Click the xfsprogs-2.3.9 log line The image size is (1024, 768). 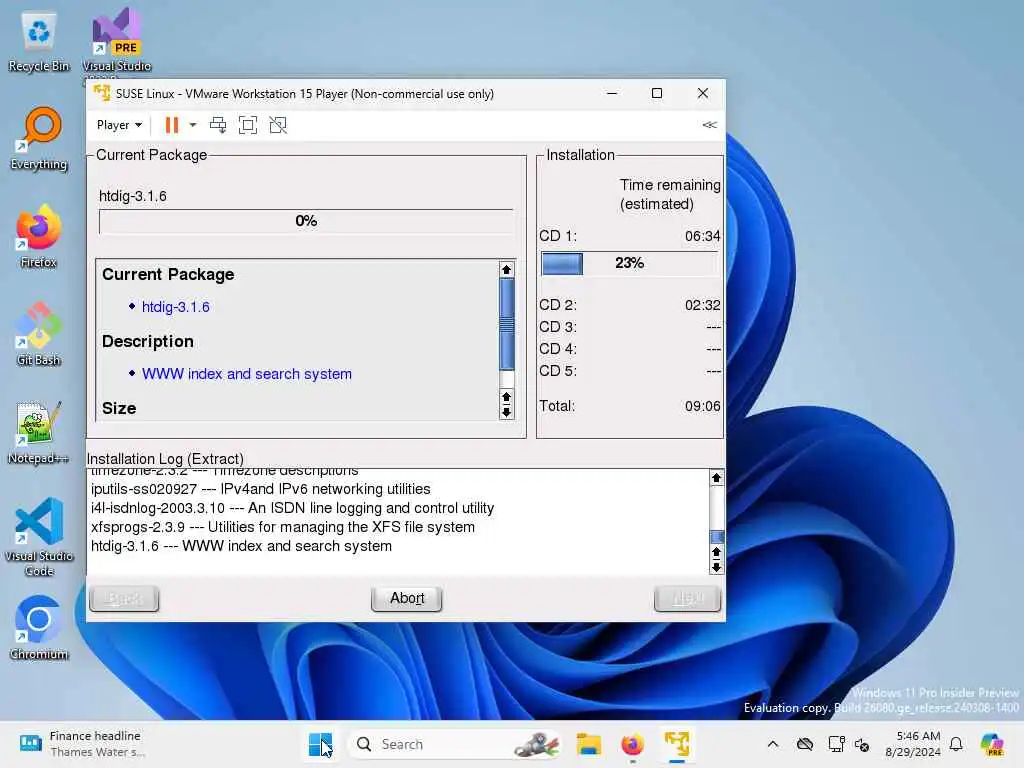[x=283, y=527]
